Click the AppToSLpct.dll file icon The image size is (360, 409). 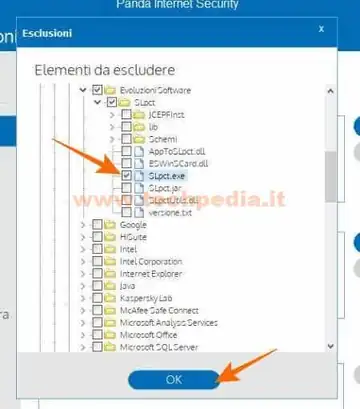[x=139, y=151]
